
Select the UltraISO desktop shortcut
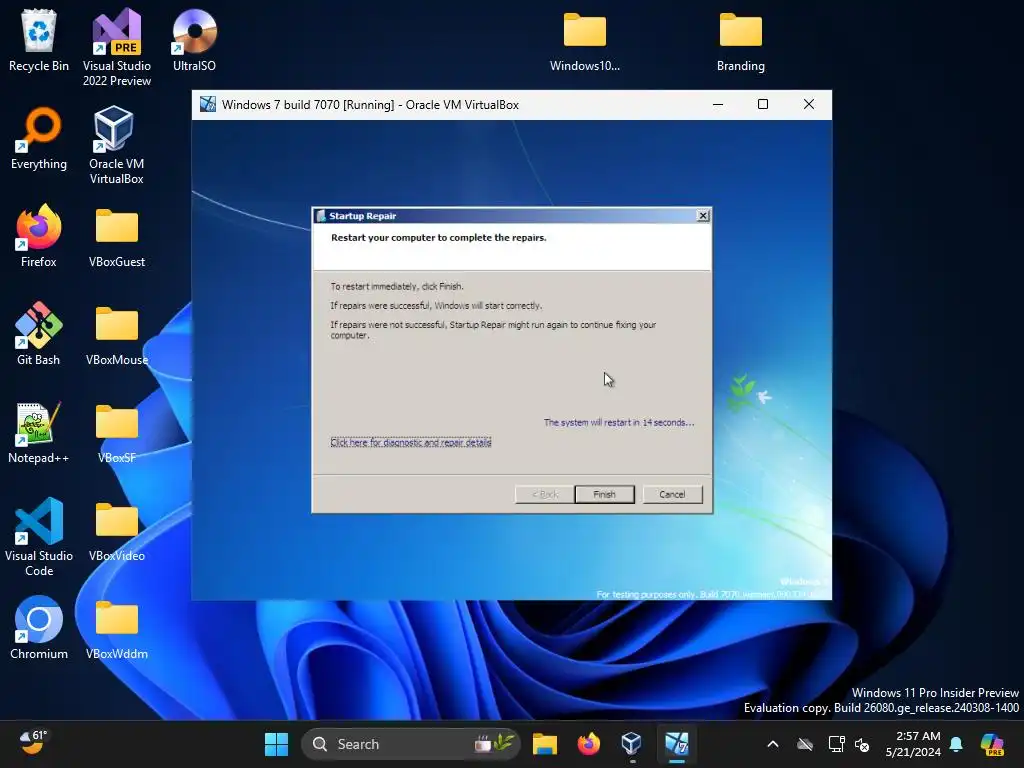pos(194,40)
